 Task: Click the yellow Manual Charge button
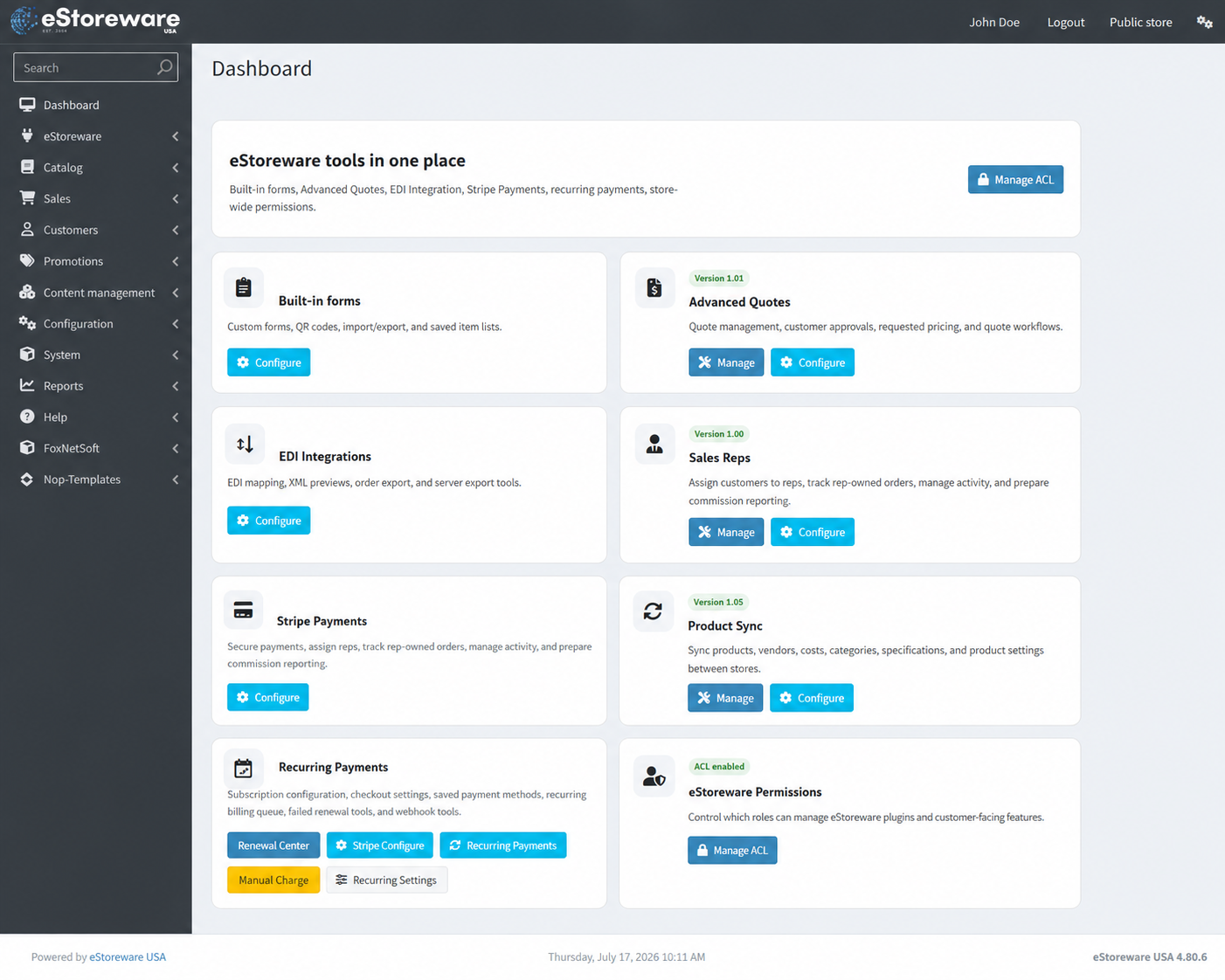tap(273, 880)
